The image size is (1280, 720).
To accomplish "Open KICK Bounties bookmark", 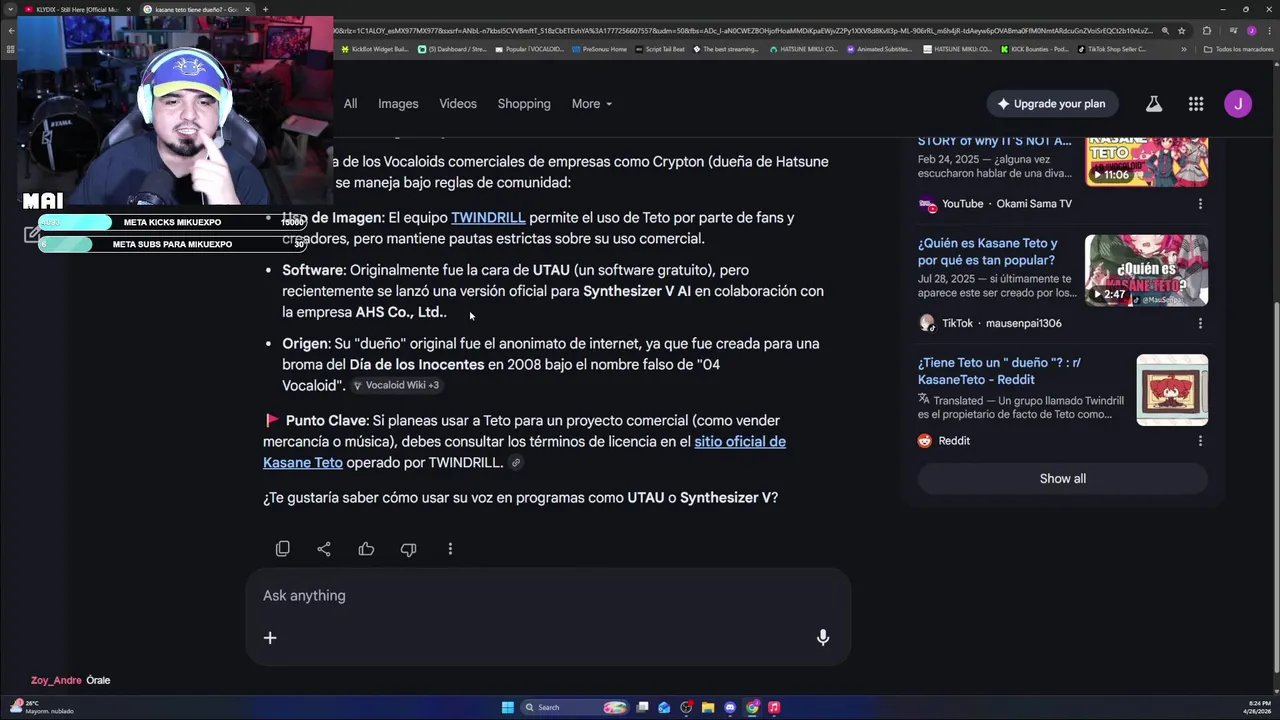I will tap(1035, 49).
